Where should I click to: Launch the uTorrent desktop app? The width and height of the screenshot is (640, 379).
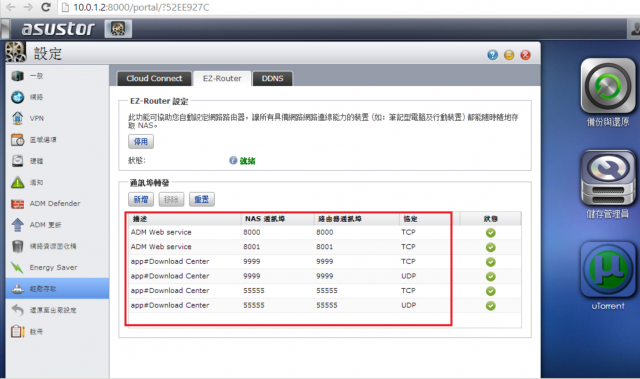tap(608, 270)
